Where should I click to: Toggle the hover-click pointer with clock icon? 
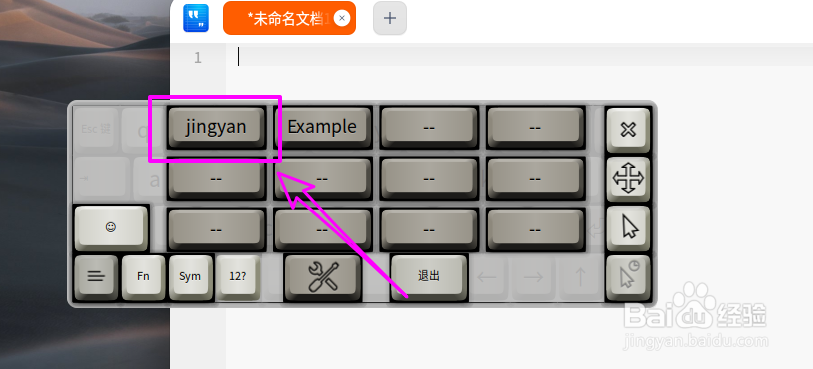click(628, 277)
